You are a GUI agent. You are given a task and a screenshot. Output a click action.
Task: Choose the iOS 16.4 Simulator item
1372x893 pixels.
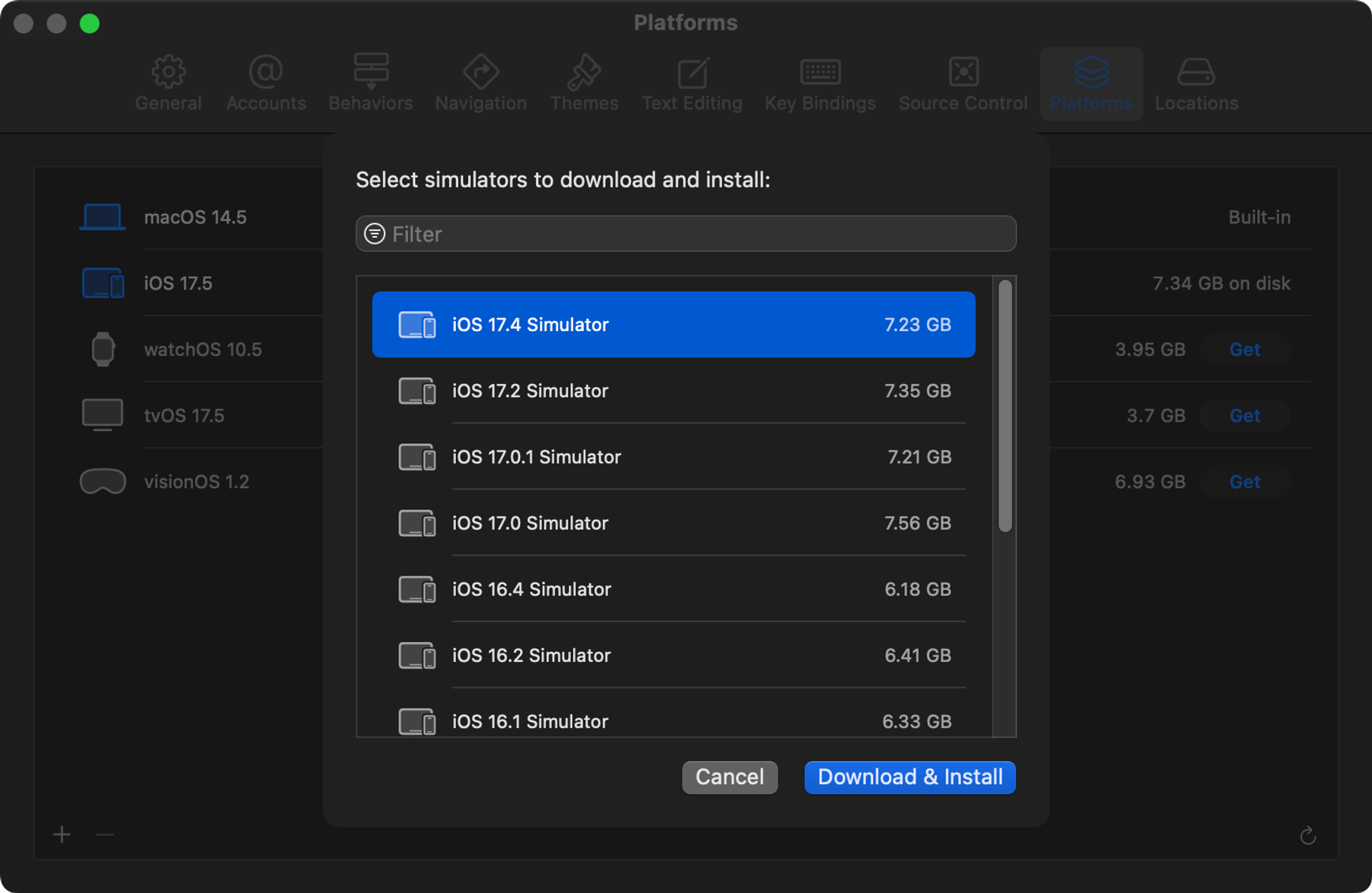pyautogui.click(x=673, y=589)
